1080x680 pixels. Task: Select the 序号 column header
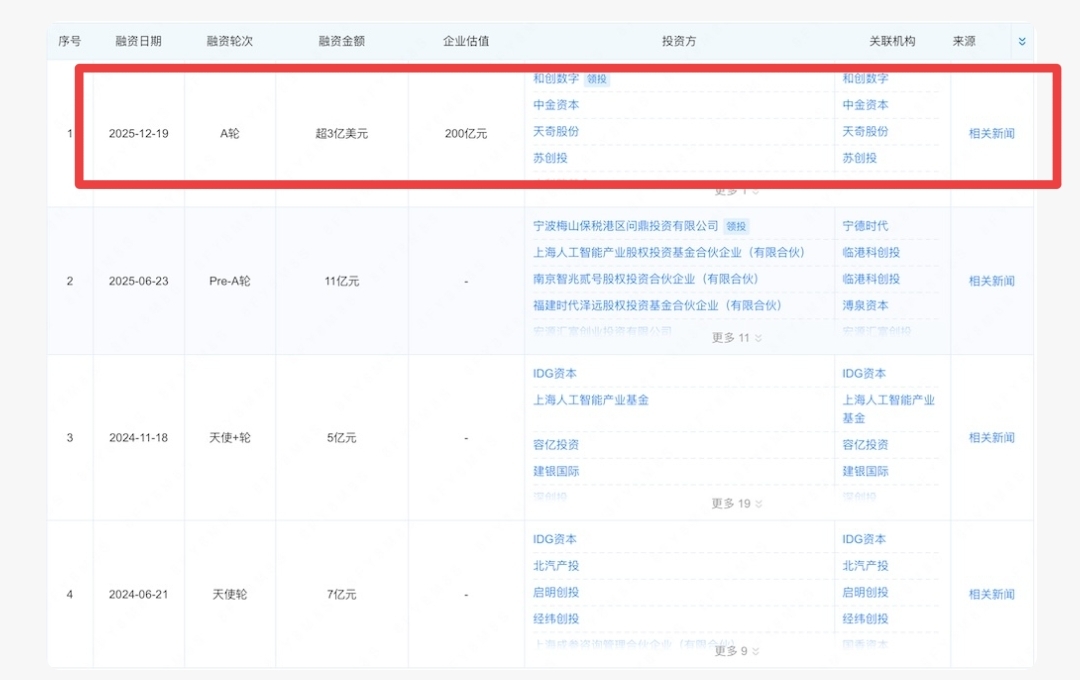(x=70, y=41)
